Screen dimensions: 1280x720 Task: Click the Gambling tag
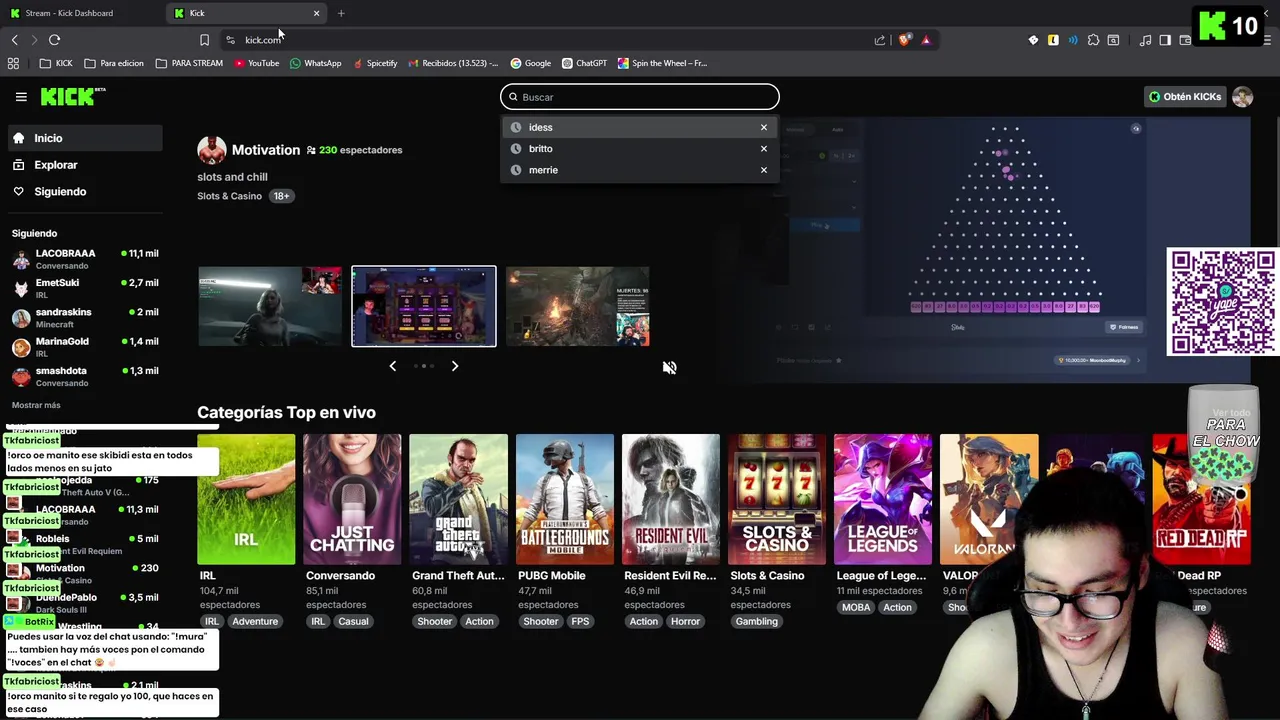(757, 621)
